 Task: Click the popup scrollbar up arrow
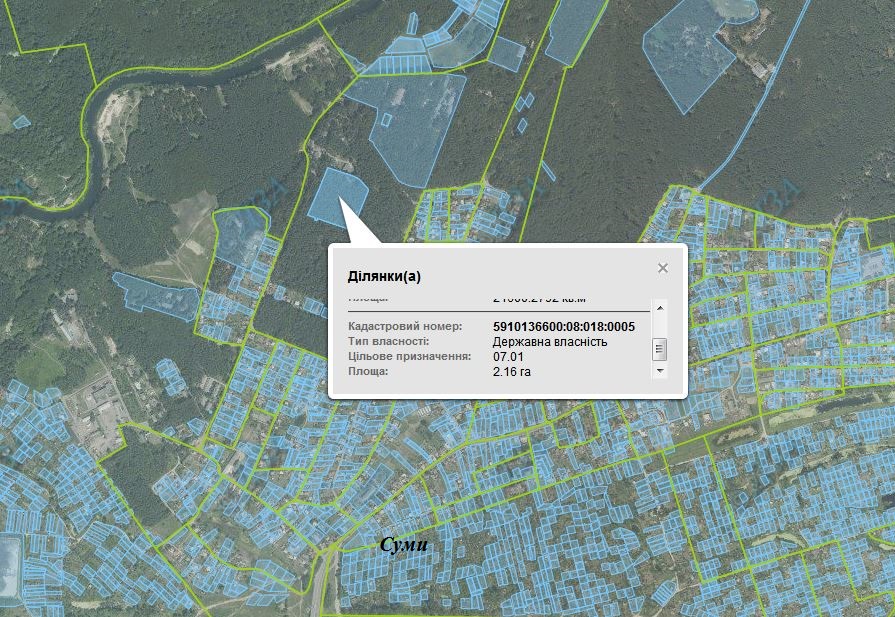point(659,307)
